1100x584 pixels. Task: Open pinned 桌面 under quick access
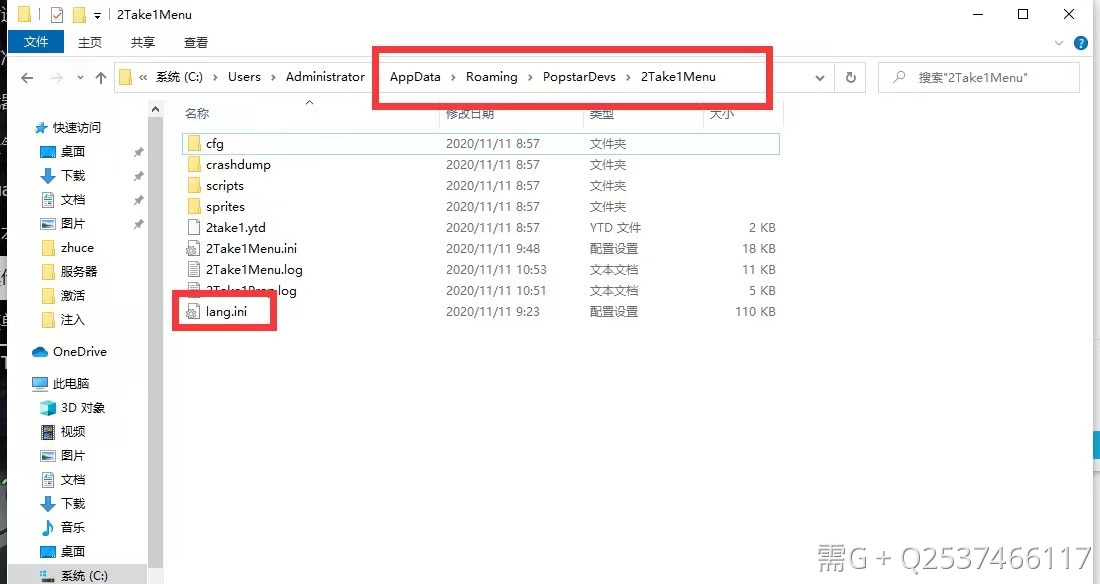pyautogui.click(x=73, y=152)
